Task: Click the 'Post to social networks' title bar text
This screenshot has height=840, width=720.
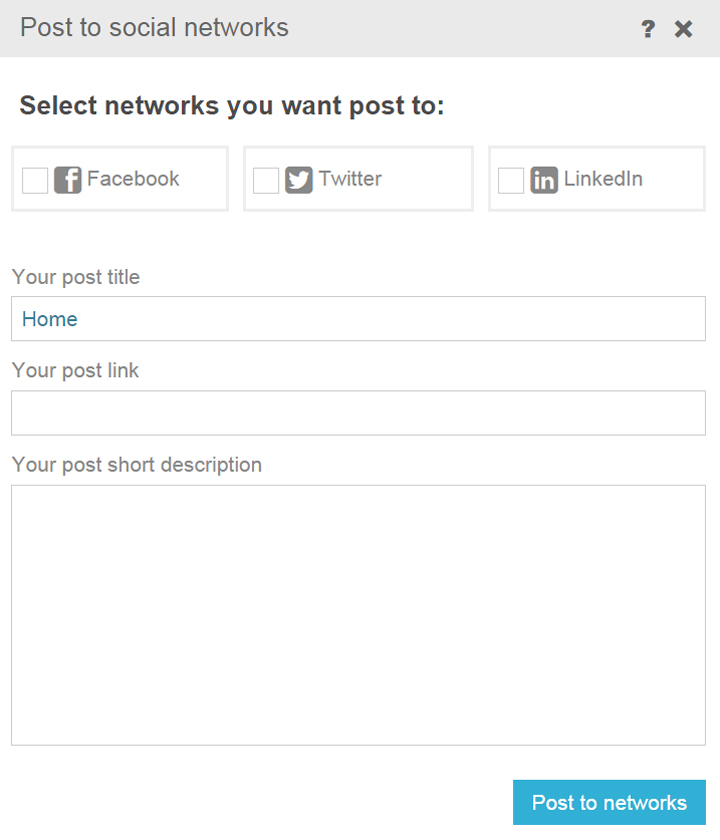Action: click(155, 28)
